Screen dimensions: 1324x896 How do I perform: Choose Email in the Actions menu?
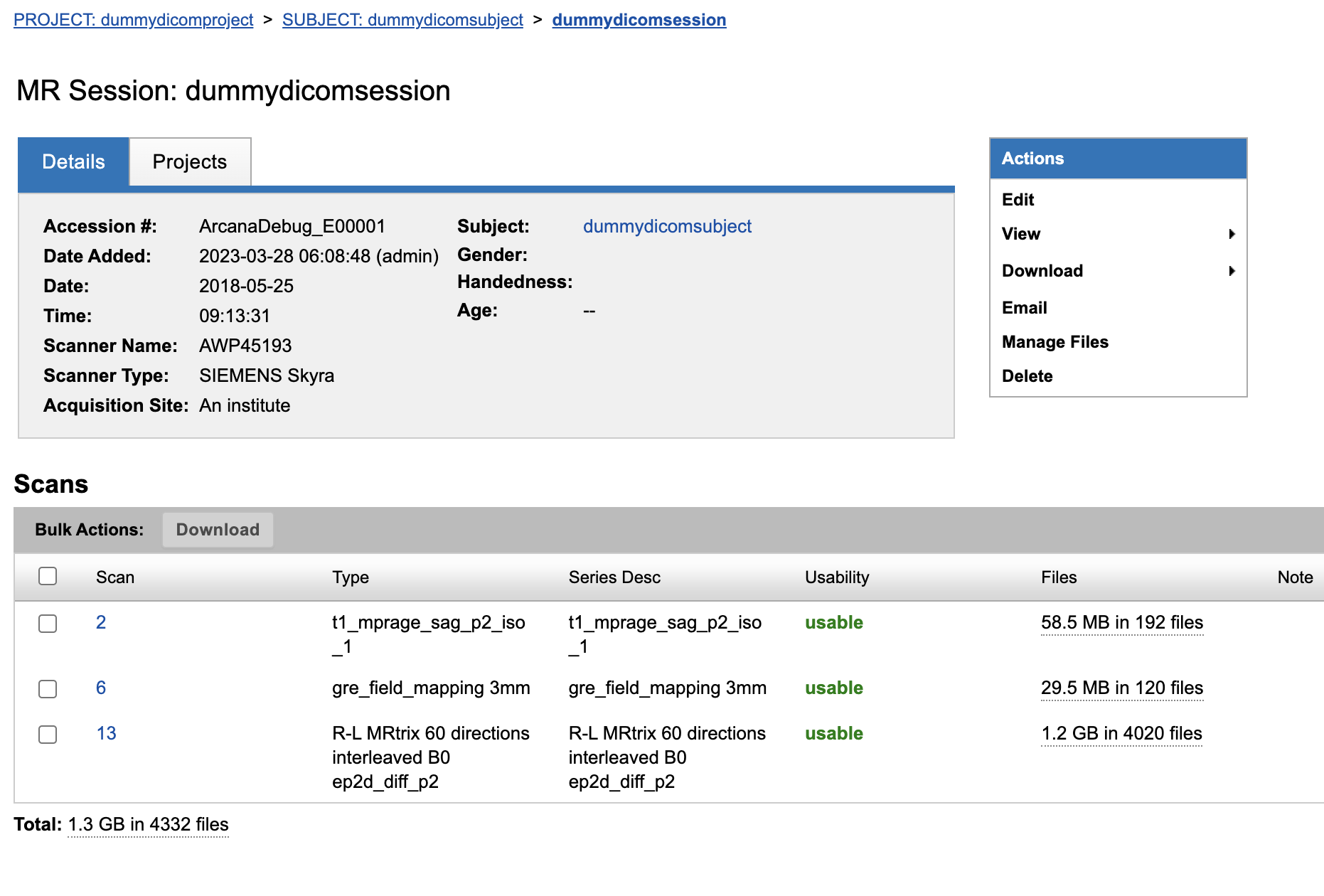1024,308
